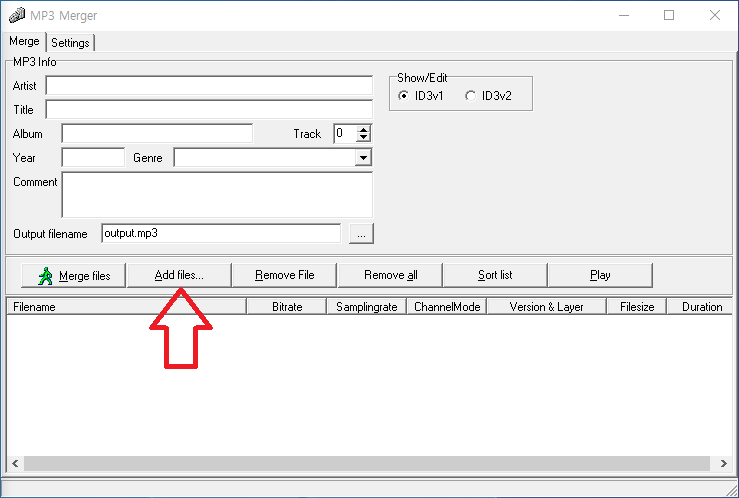Screen dimensions: 739x498
Task: Click the Remove all button
Action: click(390, 275)
